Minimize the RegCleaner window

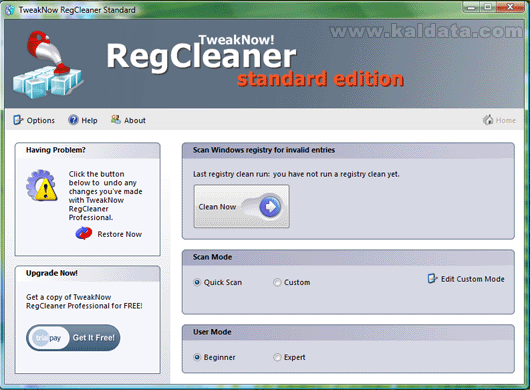tap(471, 7)
